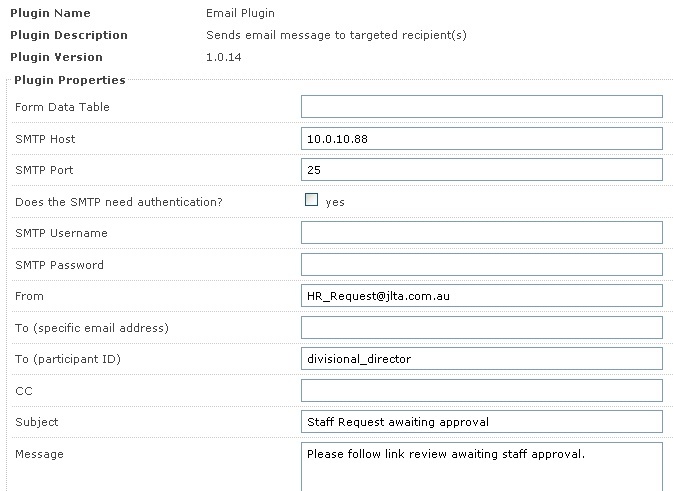Focus the SMTP Host field containing 10.0.10.88
Image resolution: width=673 pixels, height=491 pixels.
coord(481,139)
